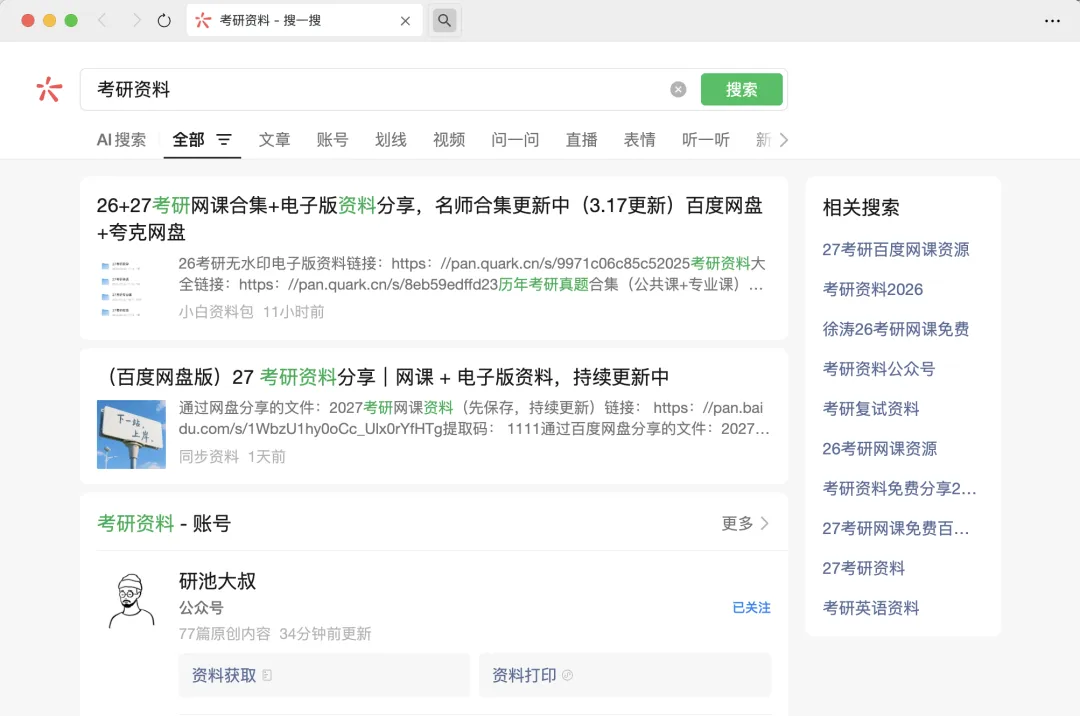Search related 27考研资料
This screenshot has height=716, width=1080.
pos(864,568)
